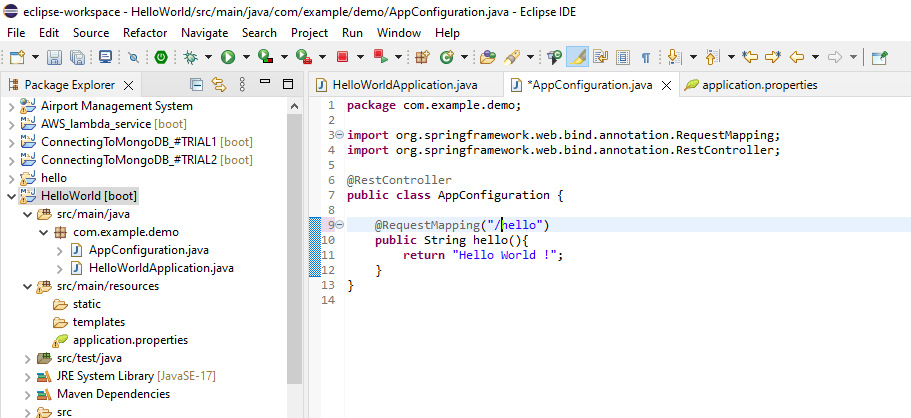The width and height of the screenshot is (911, 418).
Task: Click the Previous Annotation up-arrow icon
Action: (712, 57)
